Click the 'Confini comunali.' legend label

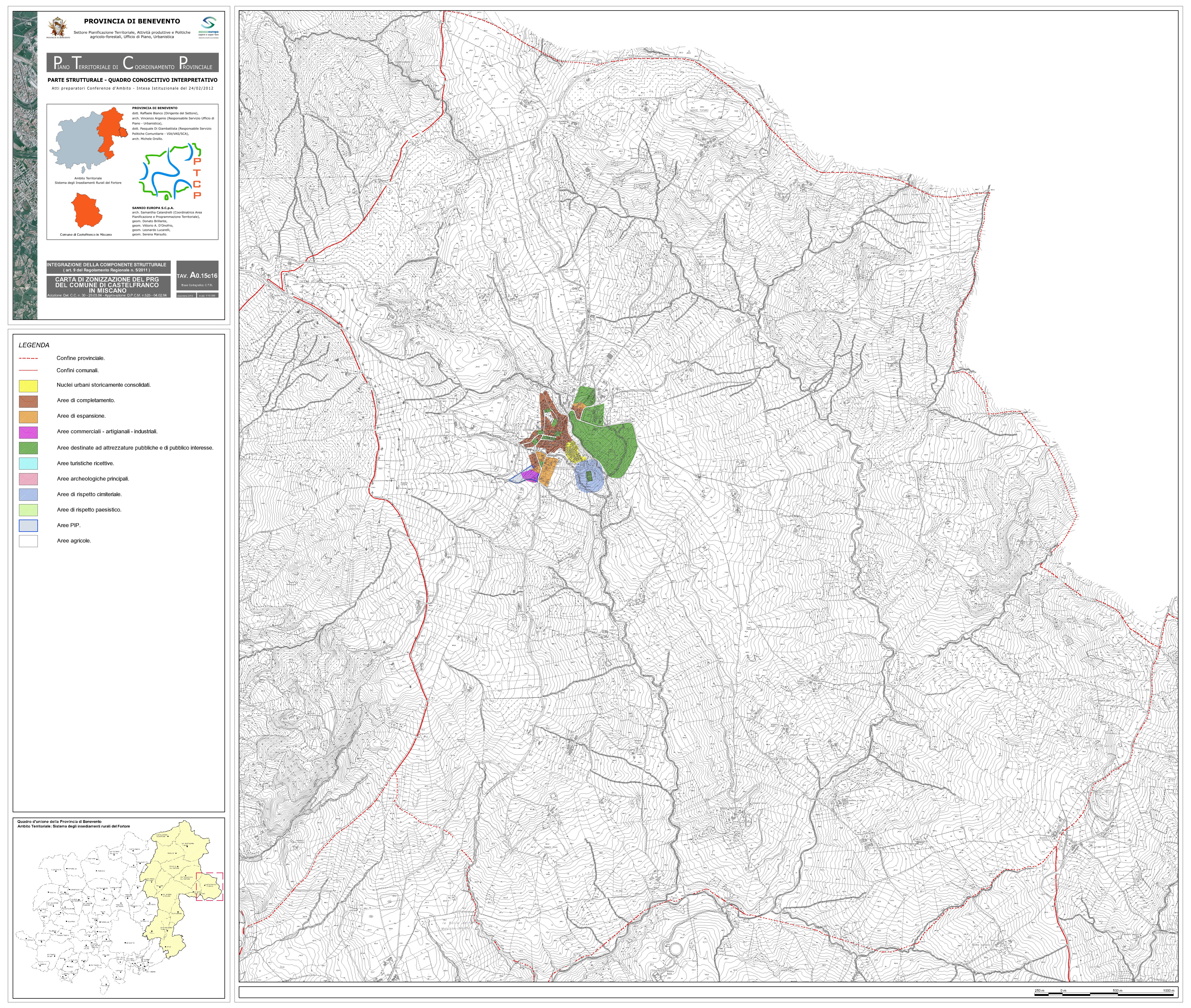click(78, 370)
